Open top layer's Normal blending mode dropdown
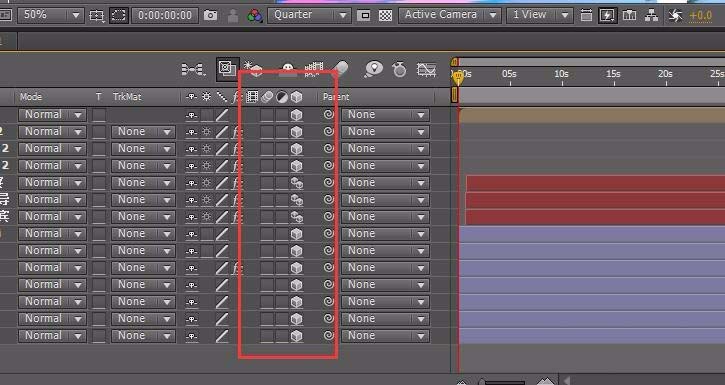Image resolution: width=725 pixels, height=385 pixels. click(52, 115)
